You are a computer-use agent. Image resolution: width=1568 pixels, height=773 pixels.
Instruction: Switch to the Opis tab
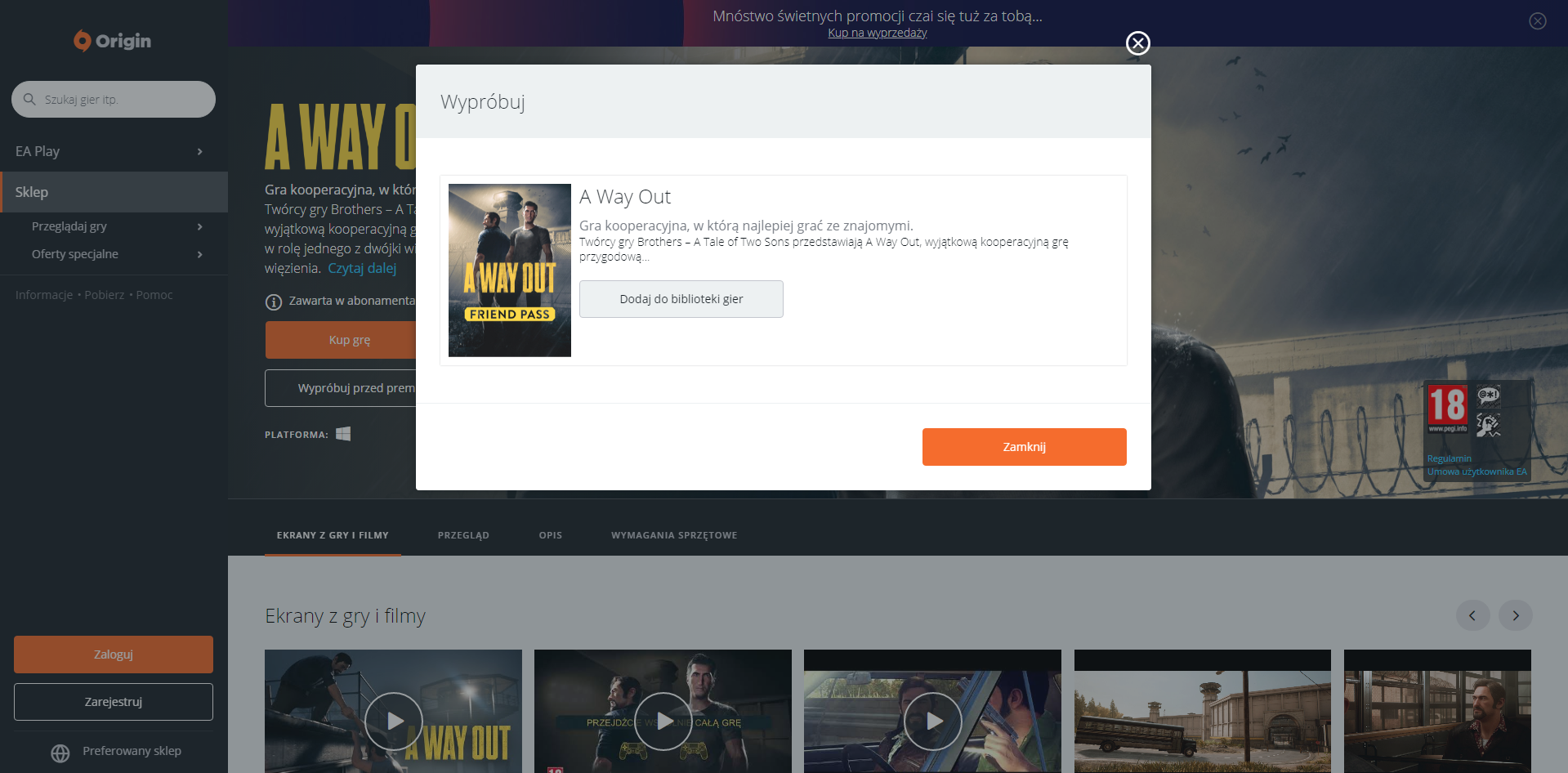coord(551,535)
